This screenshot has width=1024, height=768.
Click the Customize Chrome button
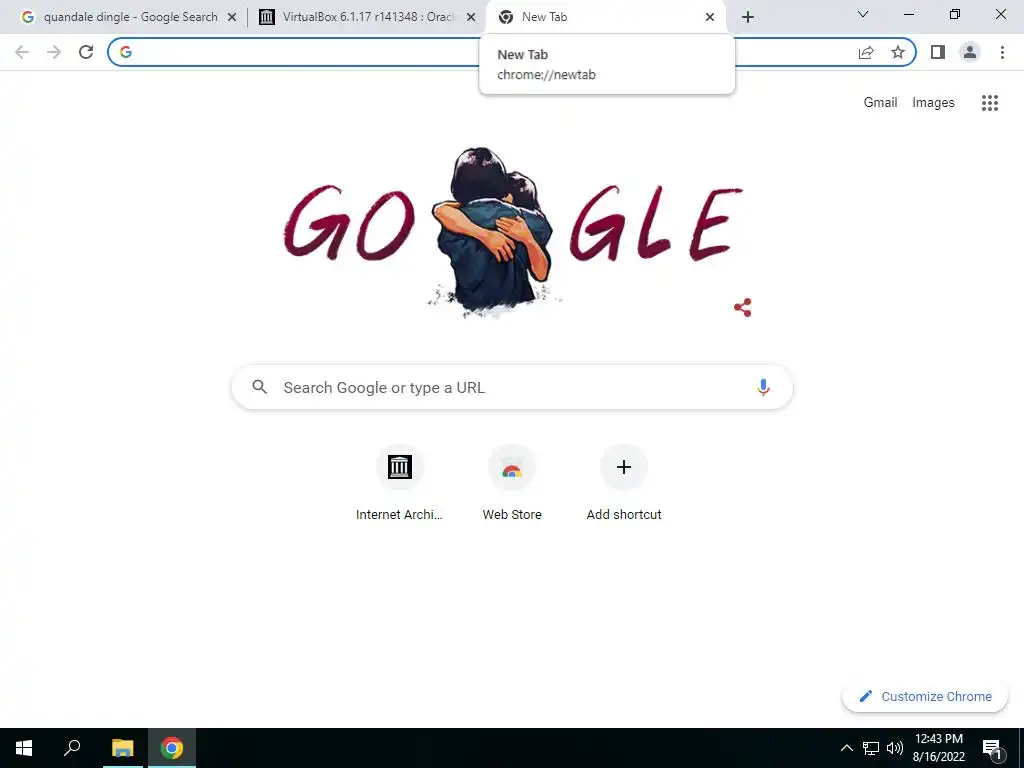pos(925,696)
